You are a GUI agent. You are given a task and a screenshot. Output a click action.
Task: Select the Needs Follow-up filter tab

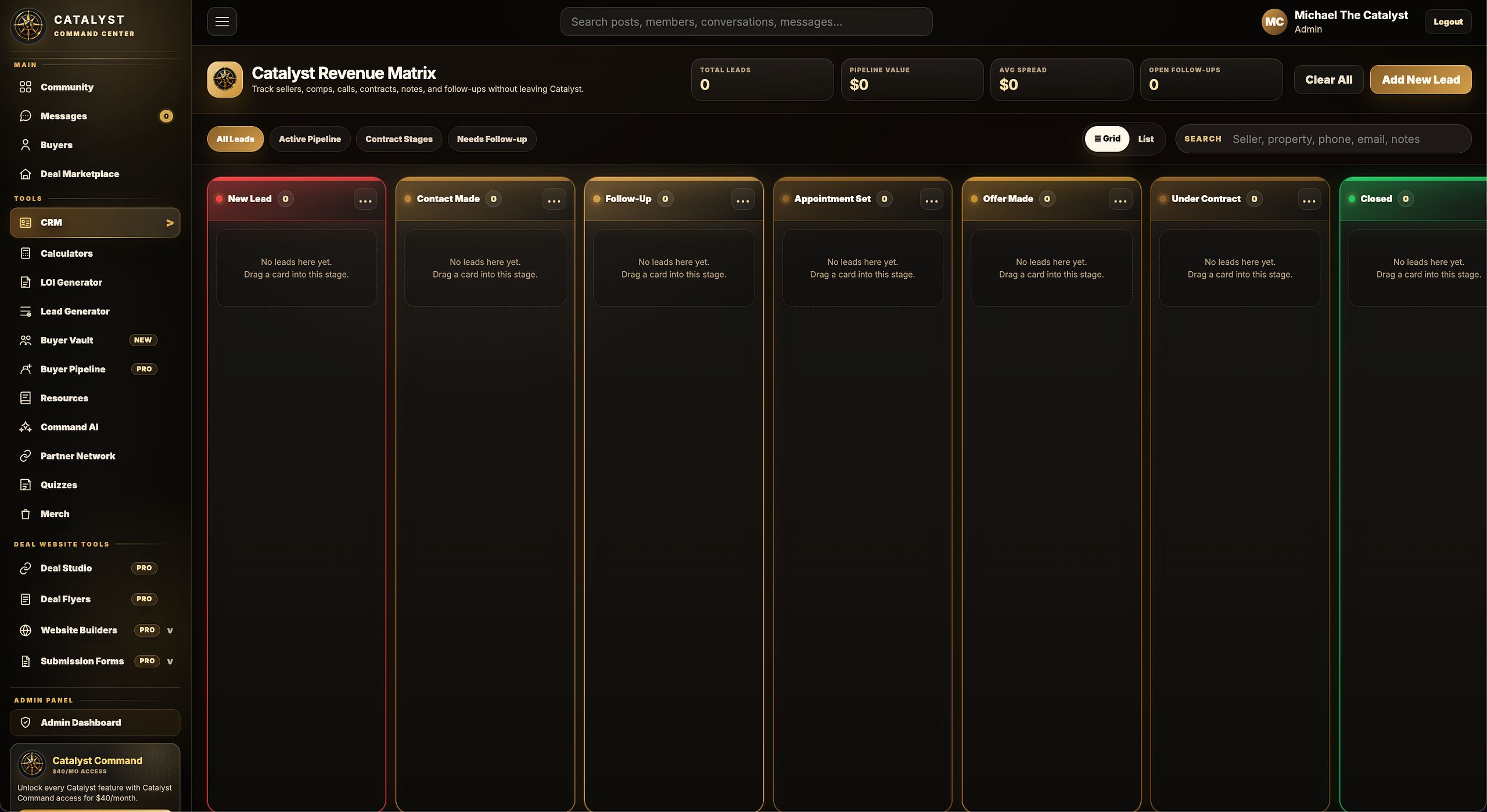pyautogui.click(x=492, y=139)
